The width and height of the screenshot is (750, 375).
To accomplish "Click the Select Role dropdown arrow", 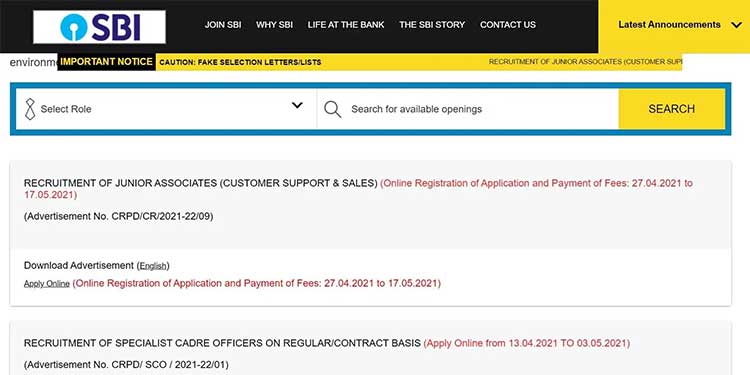I will click(298, 105).
